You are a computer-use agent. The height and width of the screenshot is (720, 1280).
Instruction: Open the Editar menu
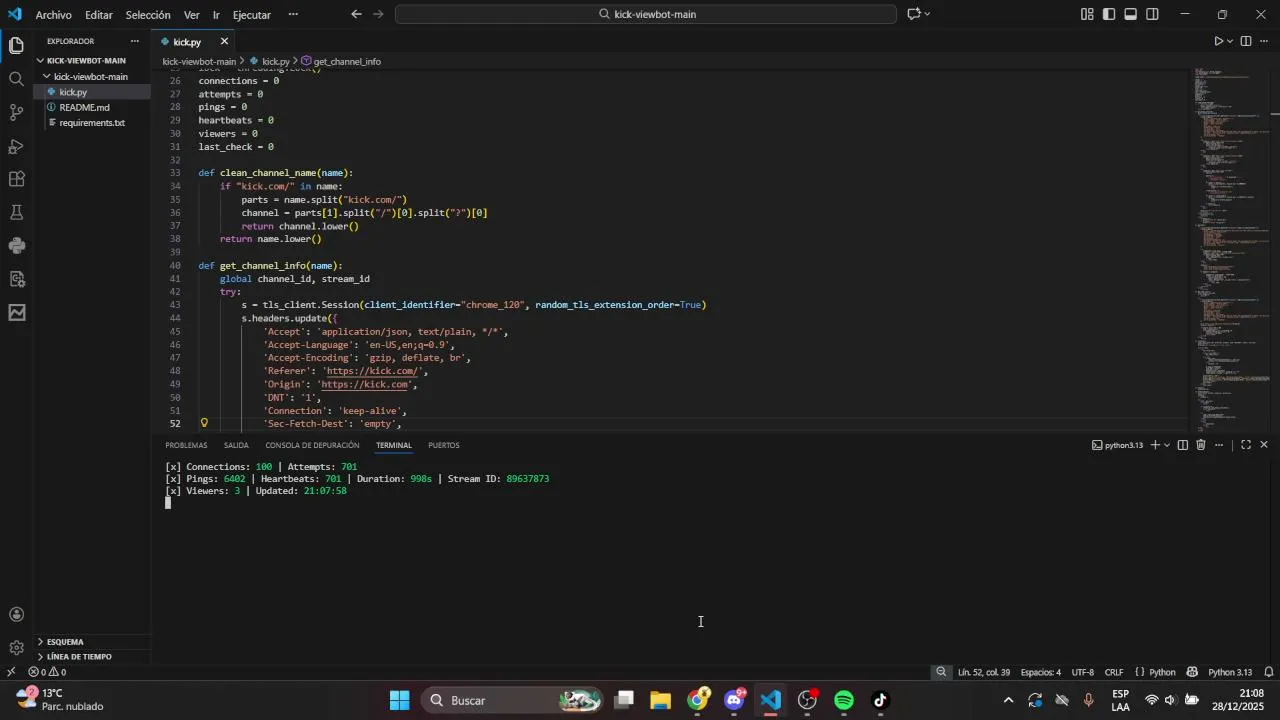[99, 15]
